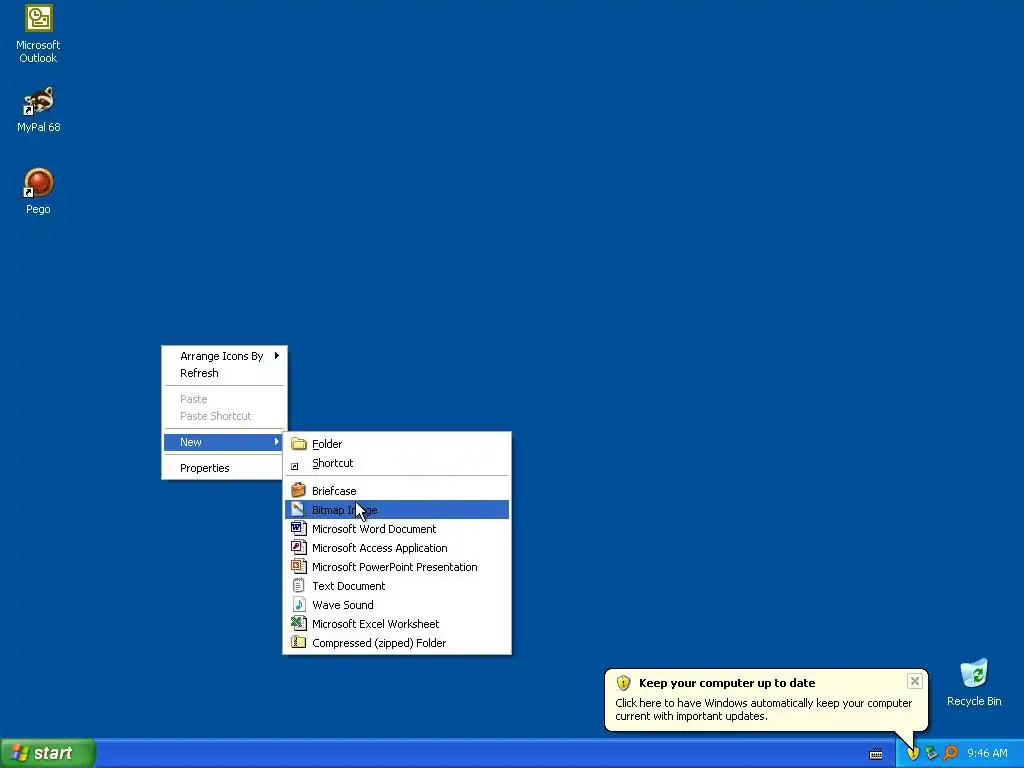Click the Excel Worksheet icon in submenu
The width and height of the screenshot is (1024, 768).
pyautogui.click(x=298, y=624)
